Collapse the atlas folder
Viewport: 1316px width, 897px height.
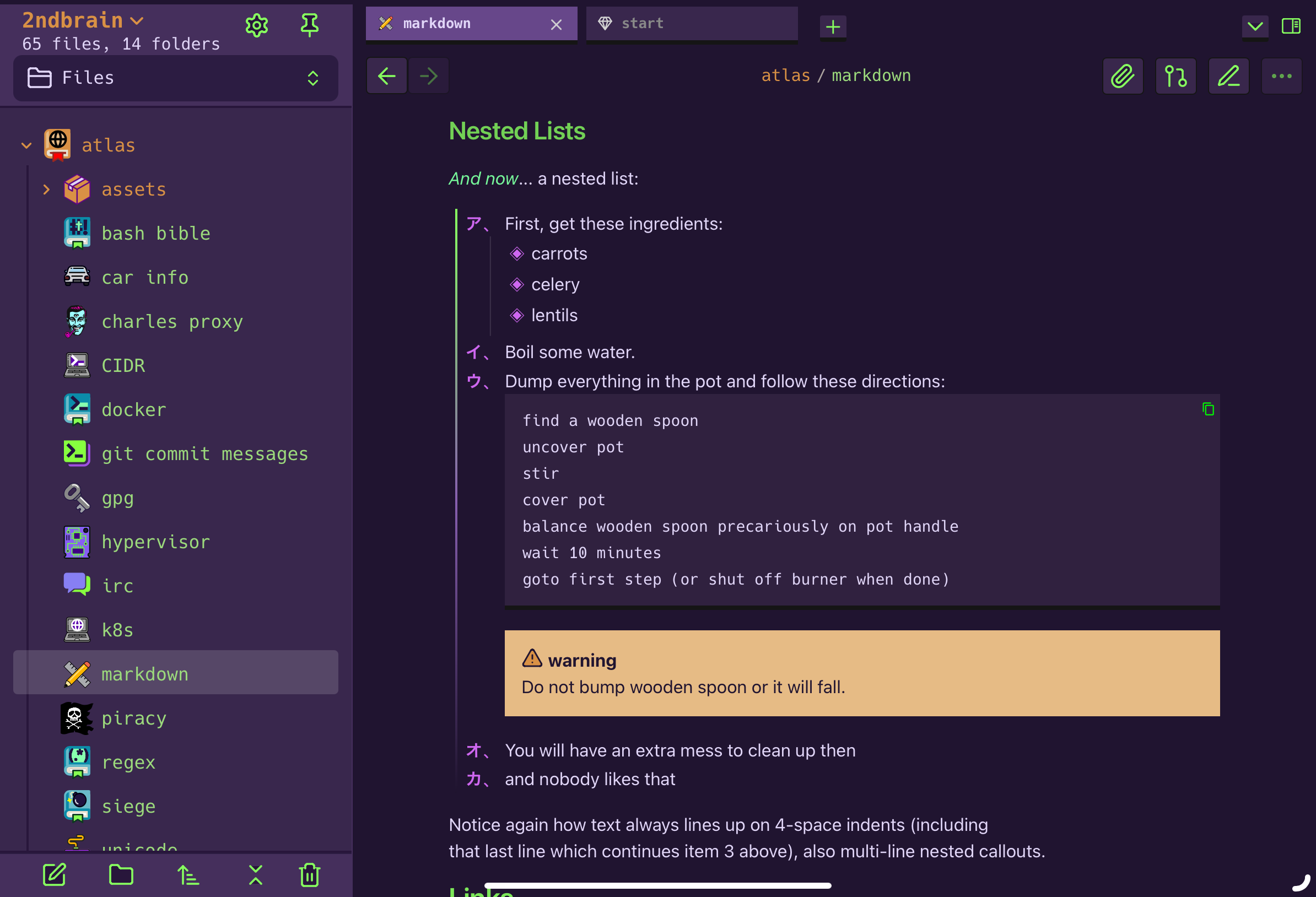point(26,145)
